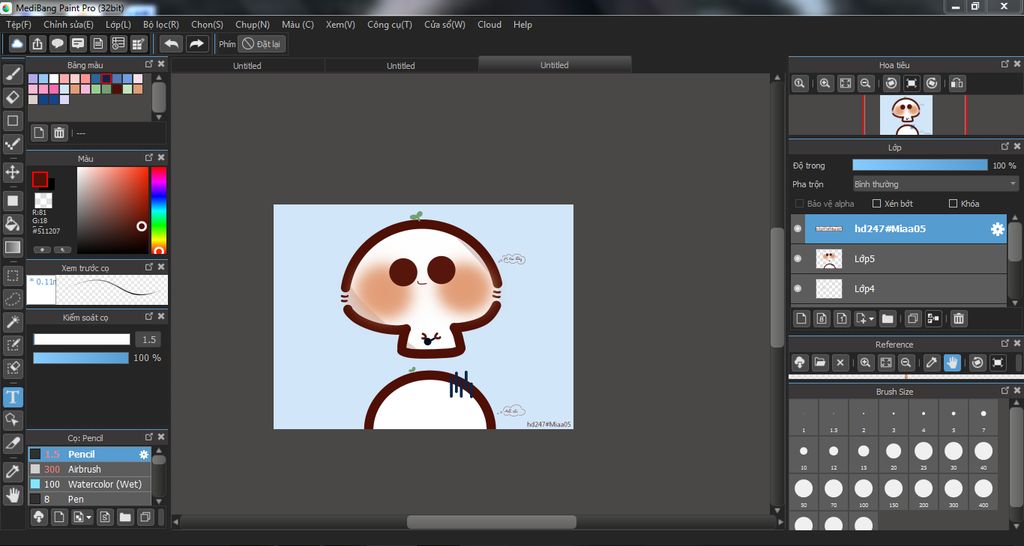Open add-layer dropdown arrow in Lớp panel
This screenshot has width=1024, height=546.
pyautogui.click(x=872, y=319)
